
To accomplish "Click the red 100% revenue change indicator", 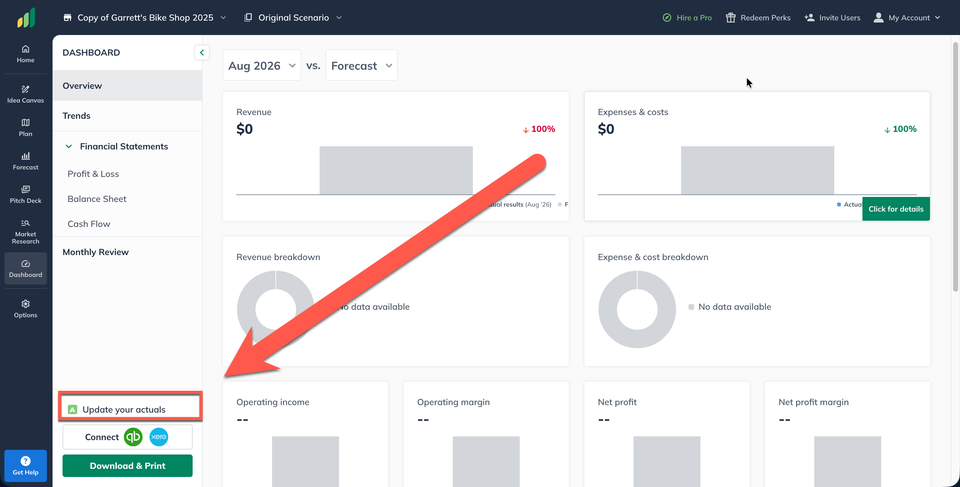I will [x=539, y=129].
